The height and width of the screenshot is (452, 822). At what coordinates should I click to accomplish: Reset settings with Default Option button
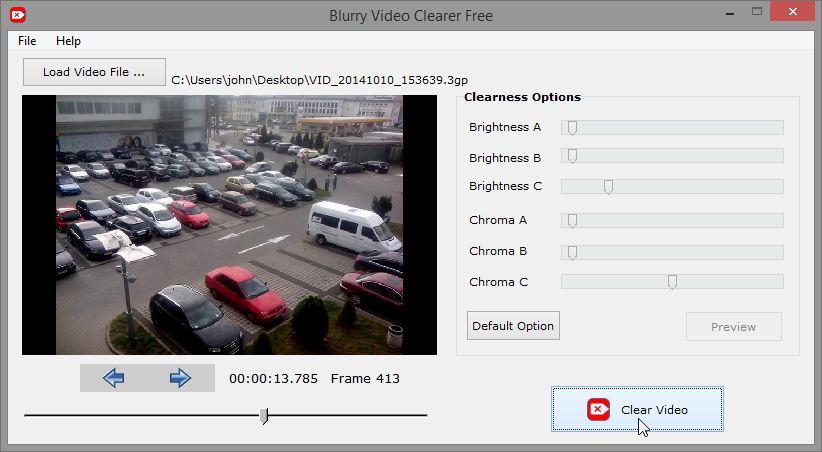(513, 326)
